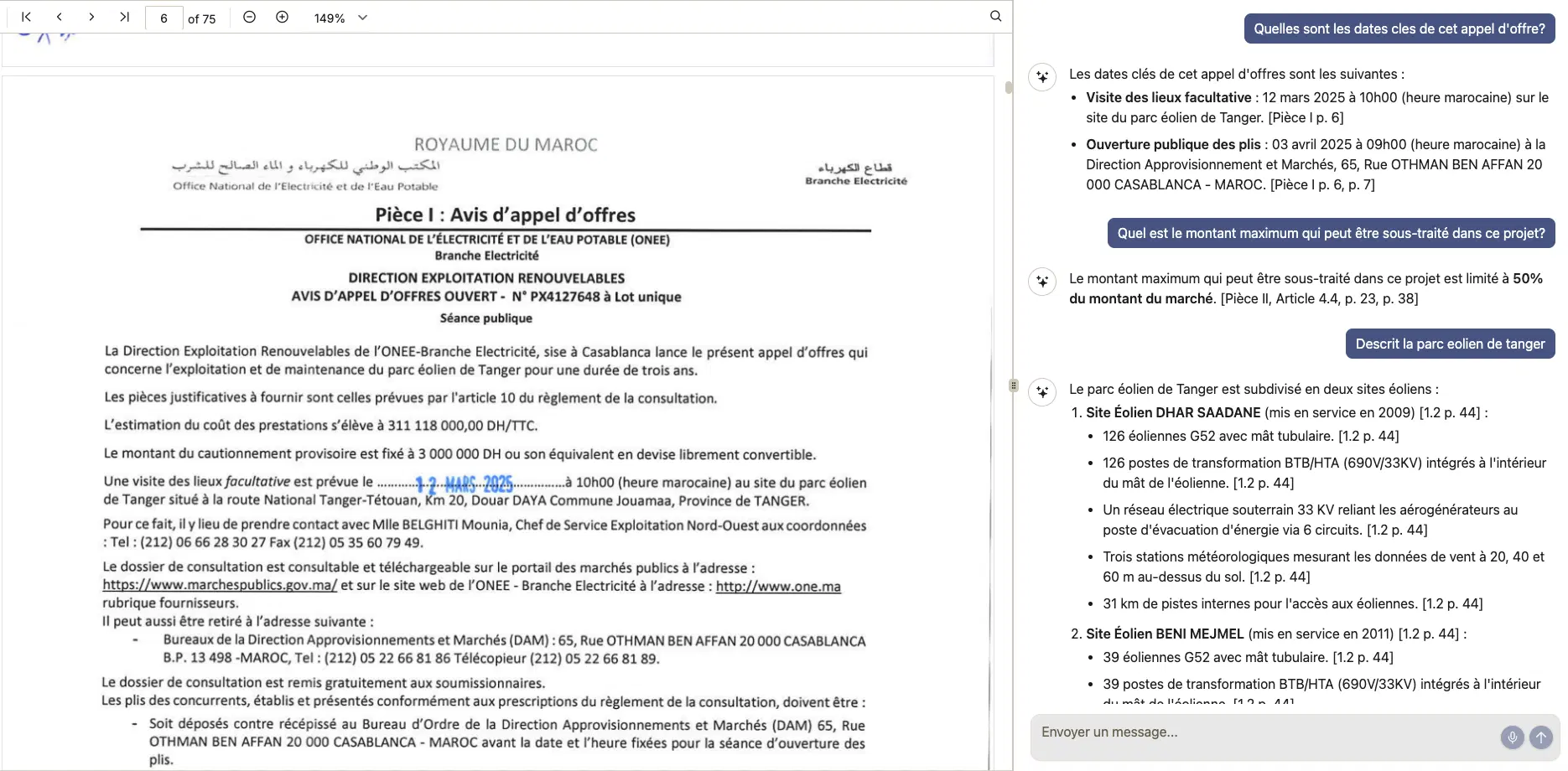Click the assistant sparkle icon beside sous-traité answer
1568x771 pixels.
pos(1042,282)
